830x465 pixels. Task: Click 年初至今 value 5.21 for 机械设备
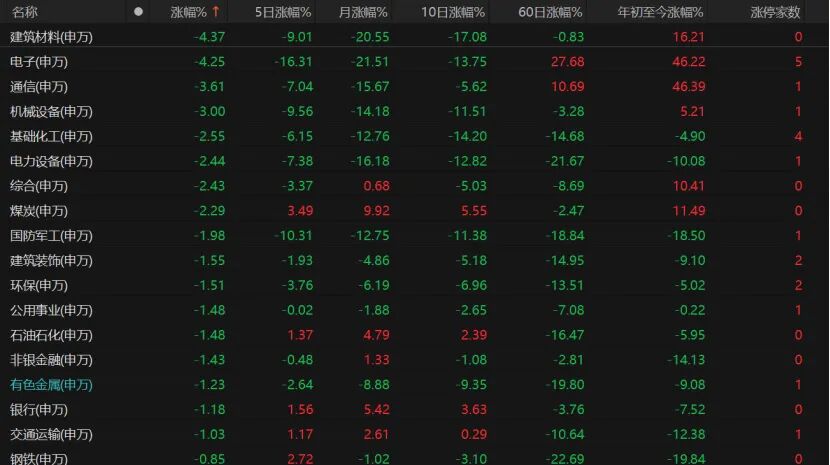pos(692,111)
